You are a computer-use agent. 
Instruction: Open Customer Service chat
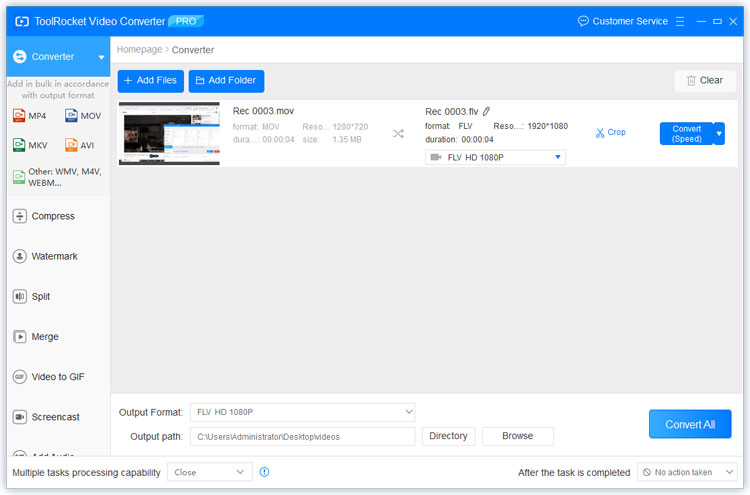(x=623, y=21)
